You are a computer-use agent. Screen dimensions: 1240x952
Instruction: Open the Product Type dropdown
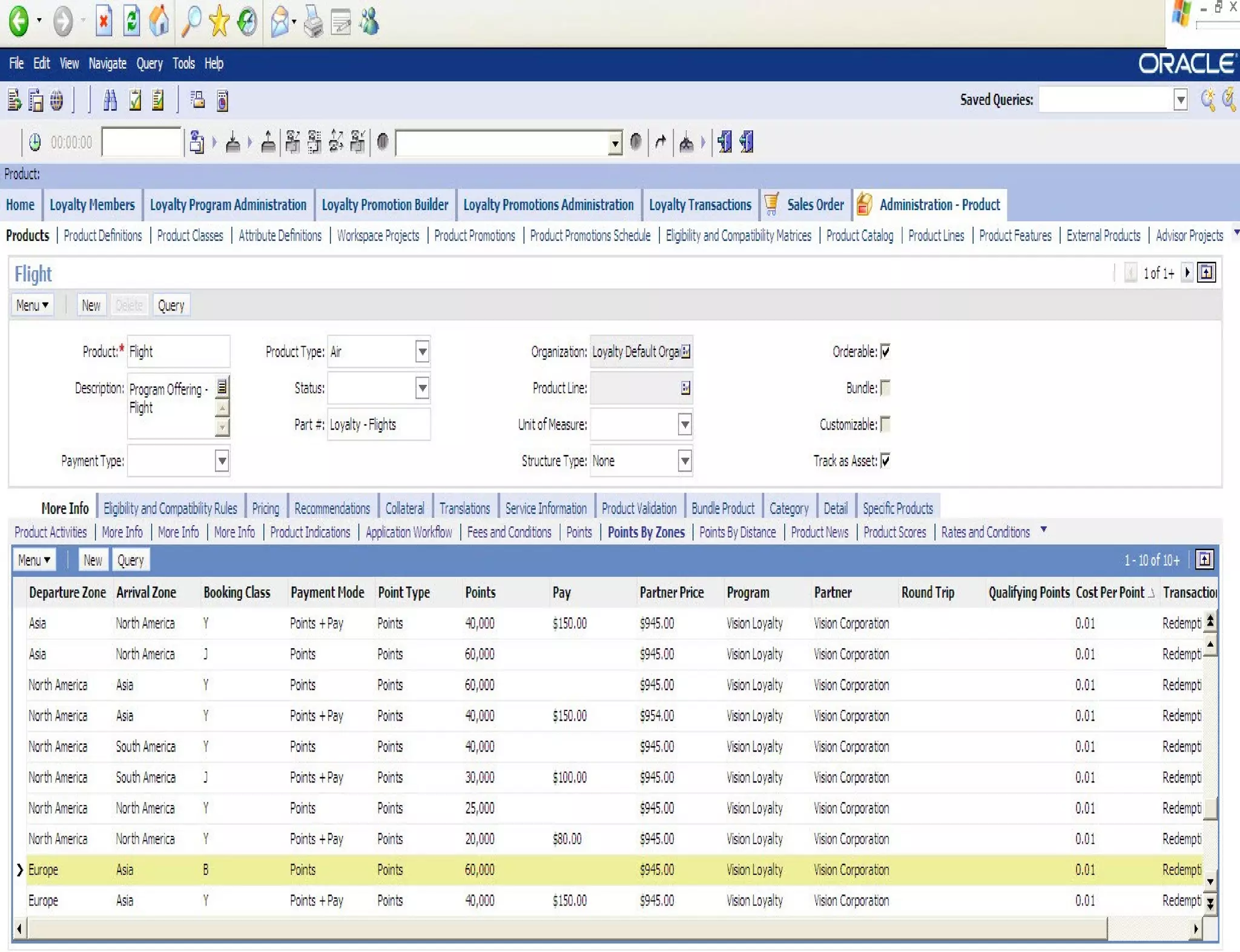[x=423, y=352]
